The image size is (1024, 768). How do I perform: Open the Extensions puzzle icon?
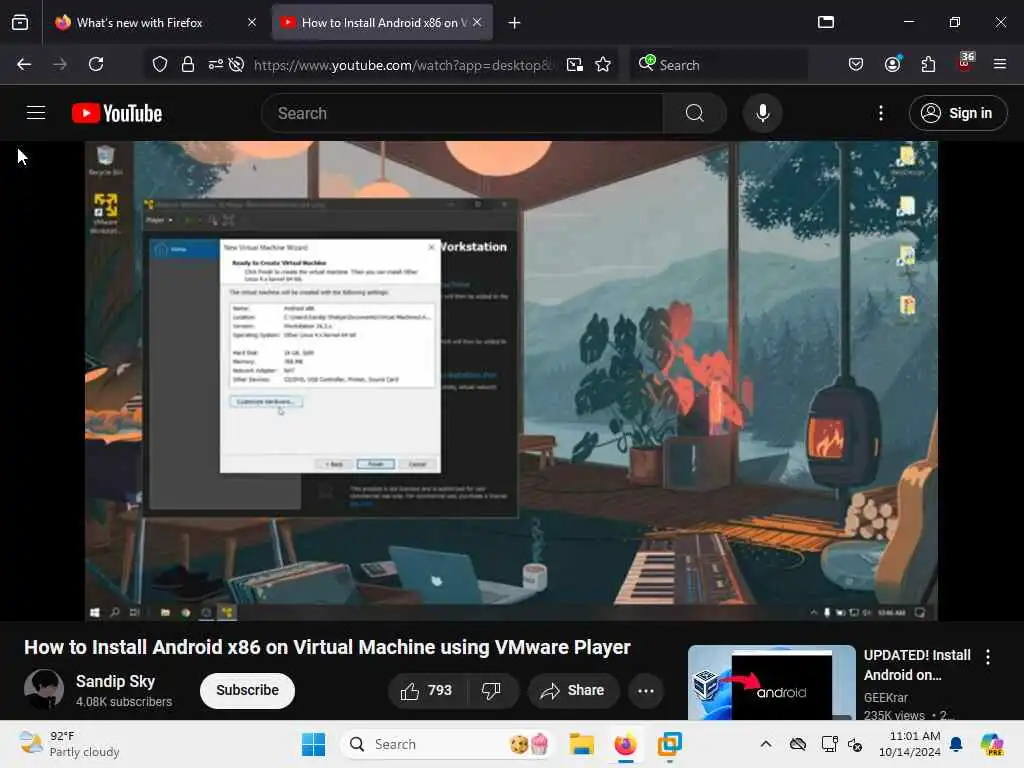tap(928, 64)
